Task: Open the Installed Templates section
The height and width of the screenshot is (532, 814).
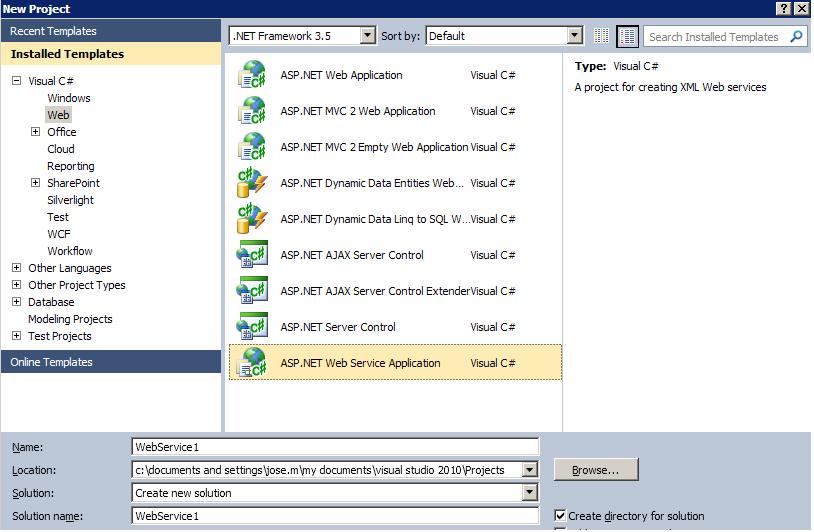Action: 111,54
